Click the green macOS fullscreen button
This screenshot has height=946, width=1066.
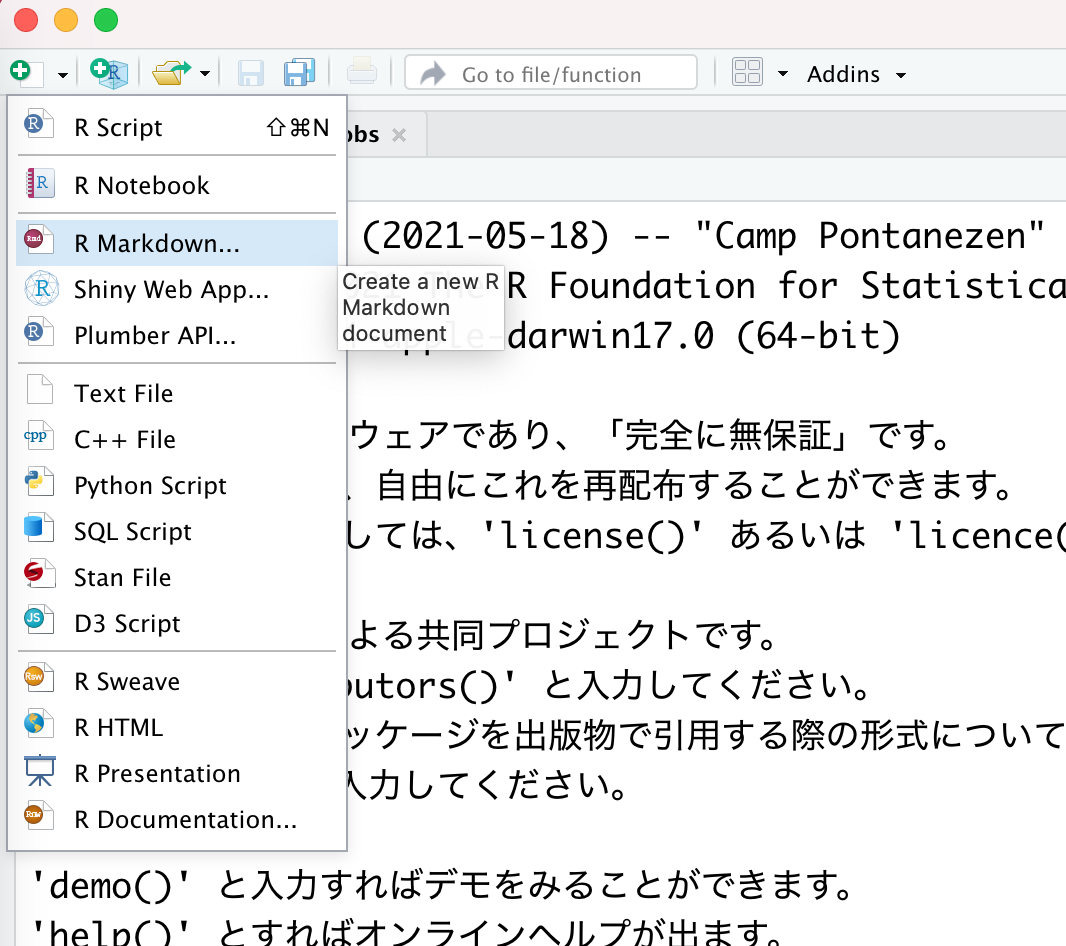[x=105, y=19]
